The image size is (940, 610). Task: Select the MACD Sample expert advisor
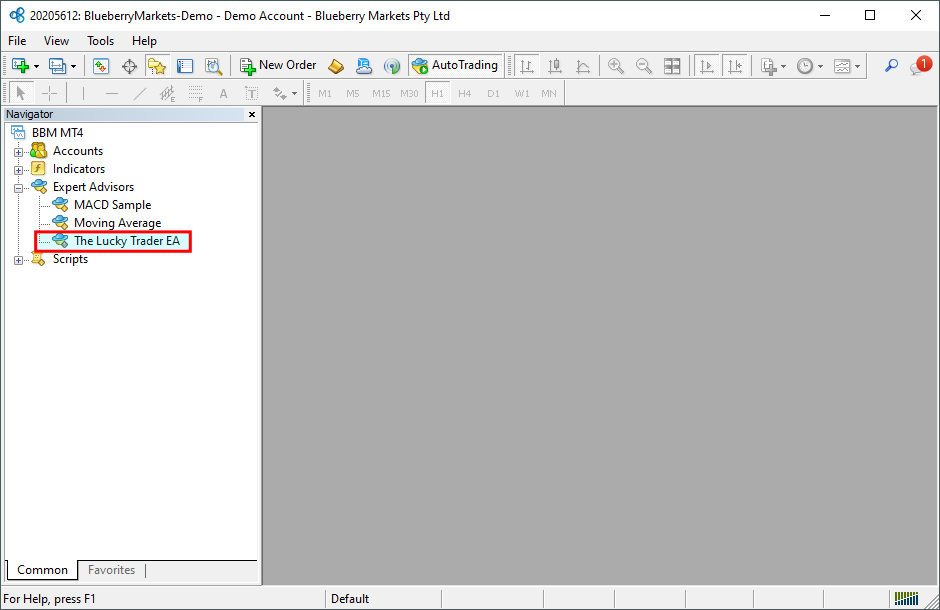coord(113,205)
